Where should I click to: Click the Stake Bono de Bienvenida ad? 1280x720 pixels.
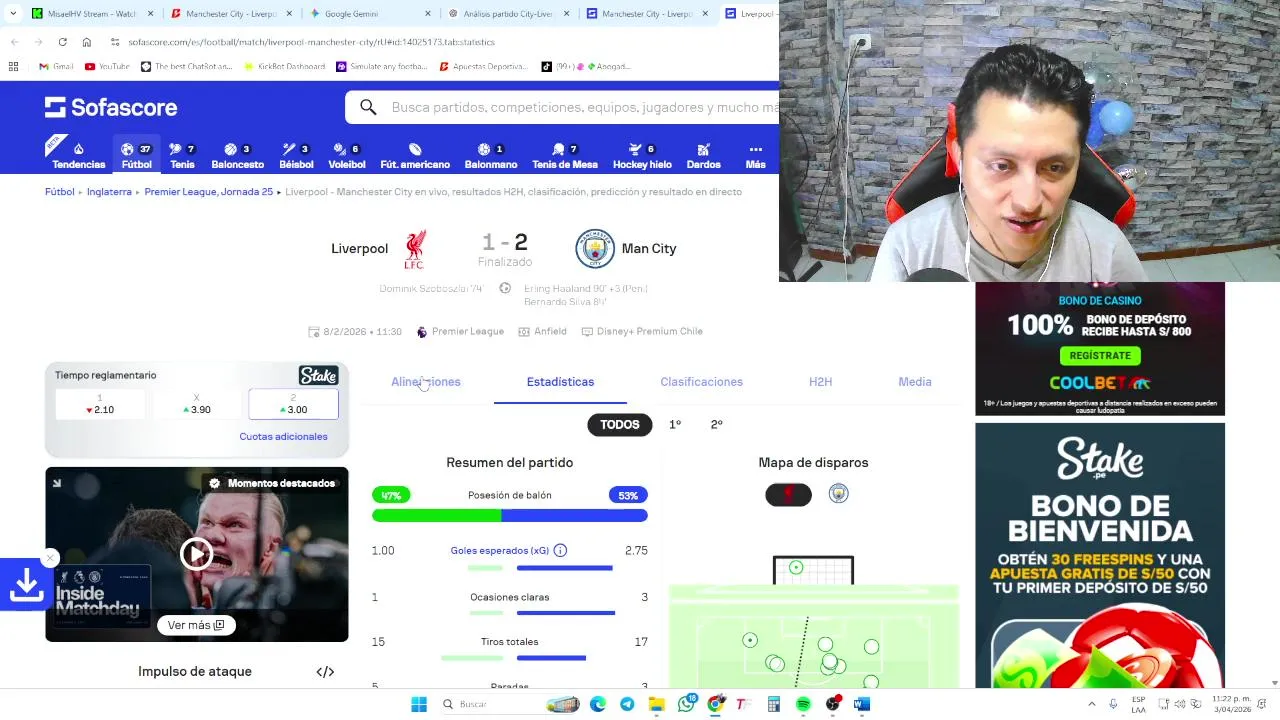[x=1100, y=556]
